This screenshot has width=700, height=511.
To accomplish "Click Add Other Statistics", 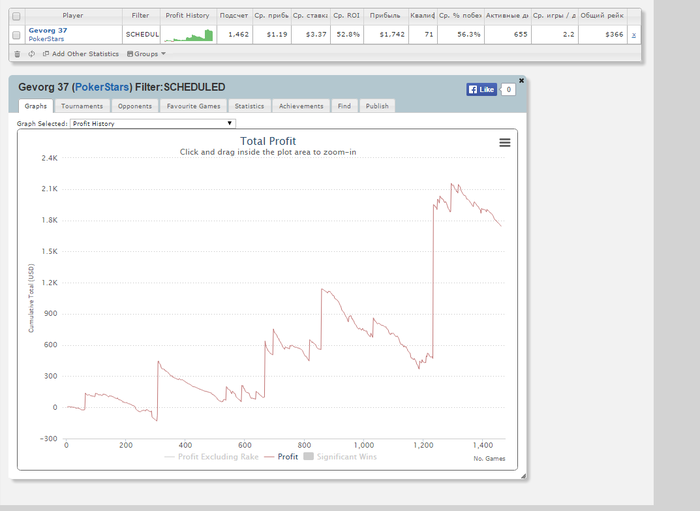I will pos(81,54).
